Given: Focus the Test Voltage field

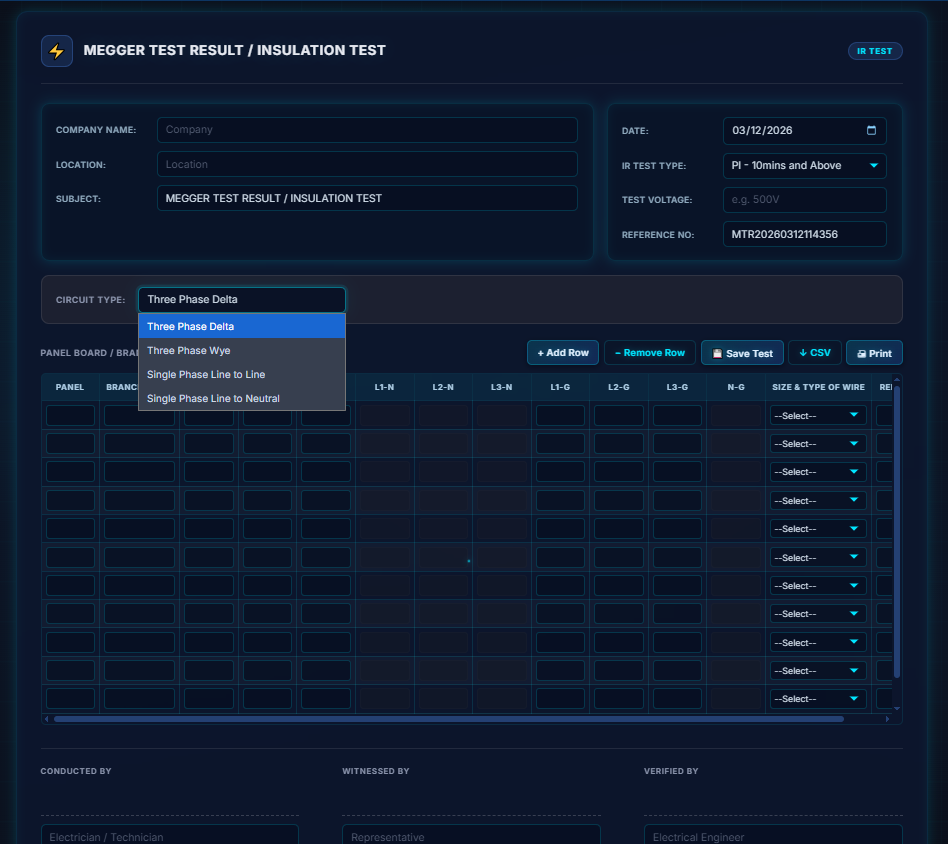Looking at the screenshot, I should click(x=804, y=200).
